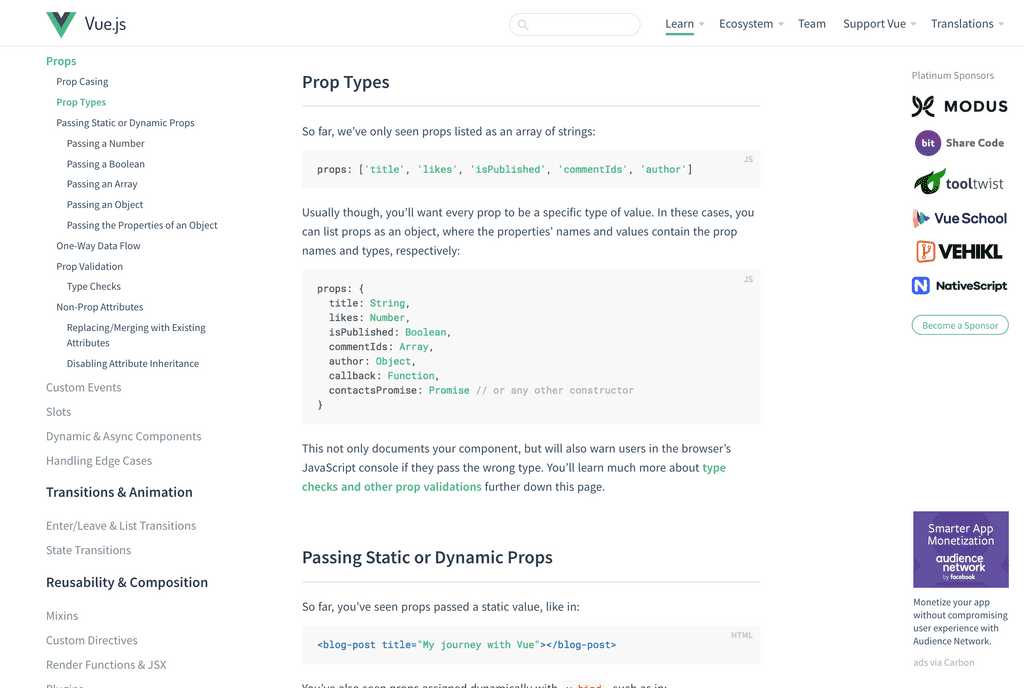Viewport: 1024px width, 688px height.
Task: Select the Team menu item
Action: (812, 23)
